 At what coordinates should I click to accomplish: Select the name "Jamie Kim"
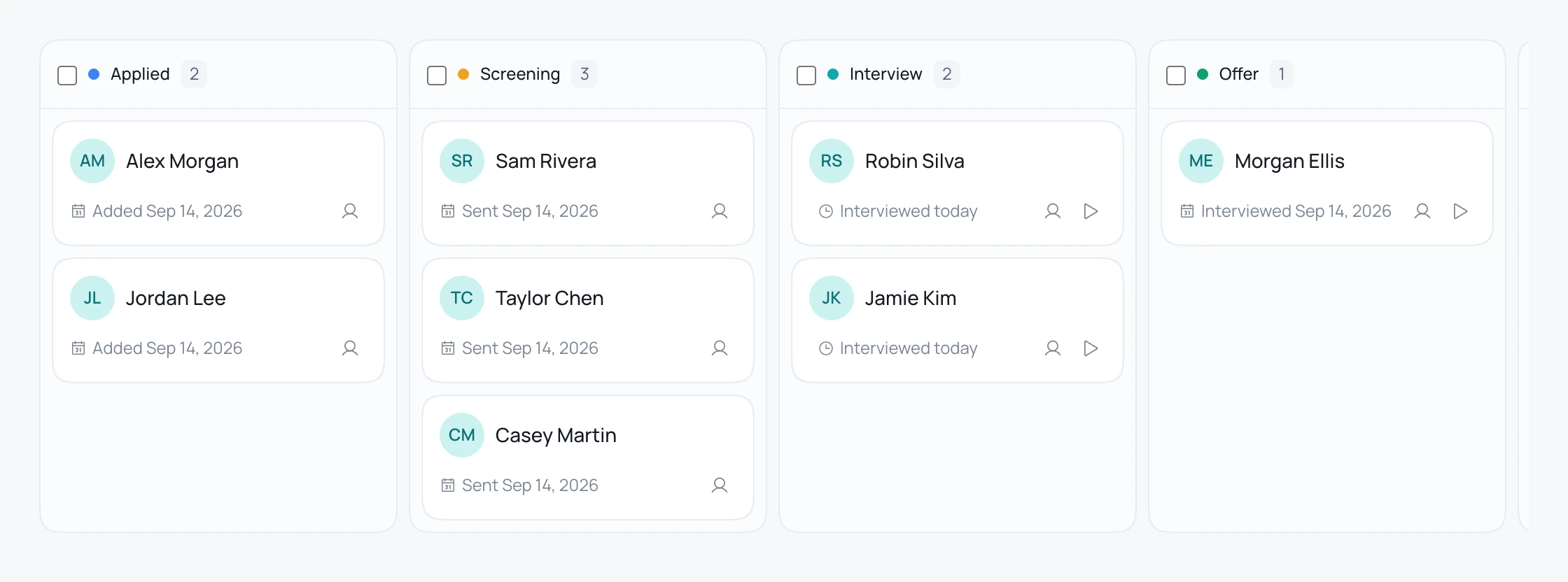[x=911, y=299]
